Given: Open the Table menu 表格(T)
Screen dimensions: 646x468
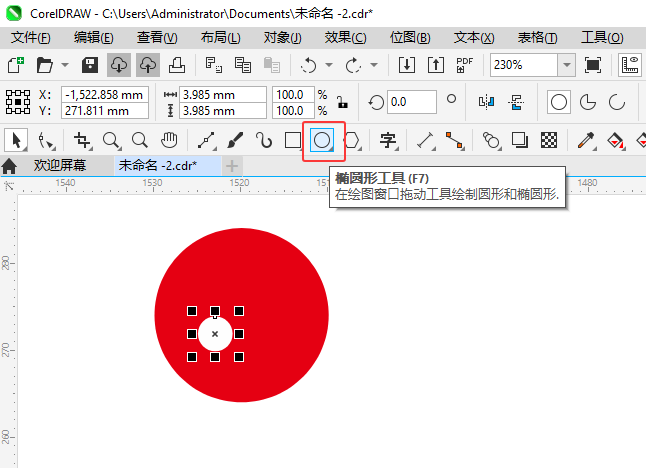Looking at the screenshot, I should [537, 37].
